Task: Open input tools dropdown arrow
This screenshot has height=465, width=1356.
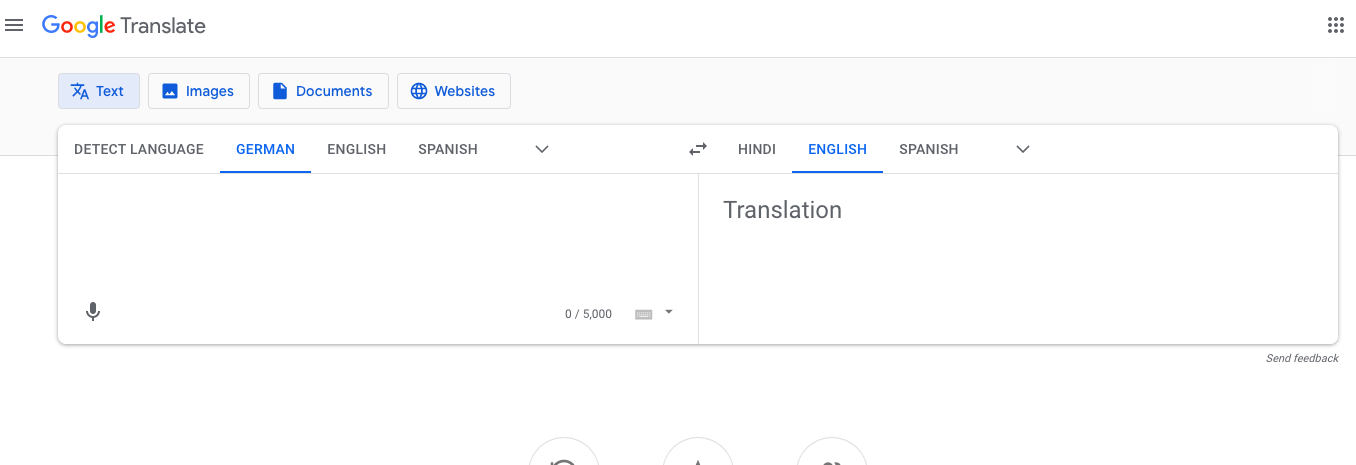Action: click(x=669, y=312)
